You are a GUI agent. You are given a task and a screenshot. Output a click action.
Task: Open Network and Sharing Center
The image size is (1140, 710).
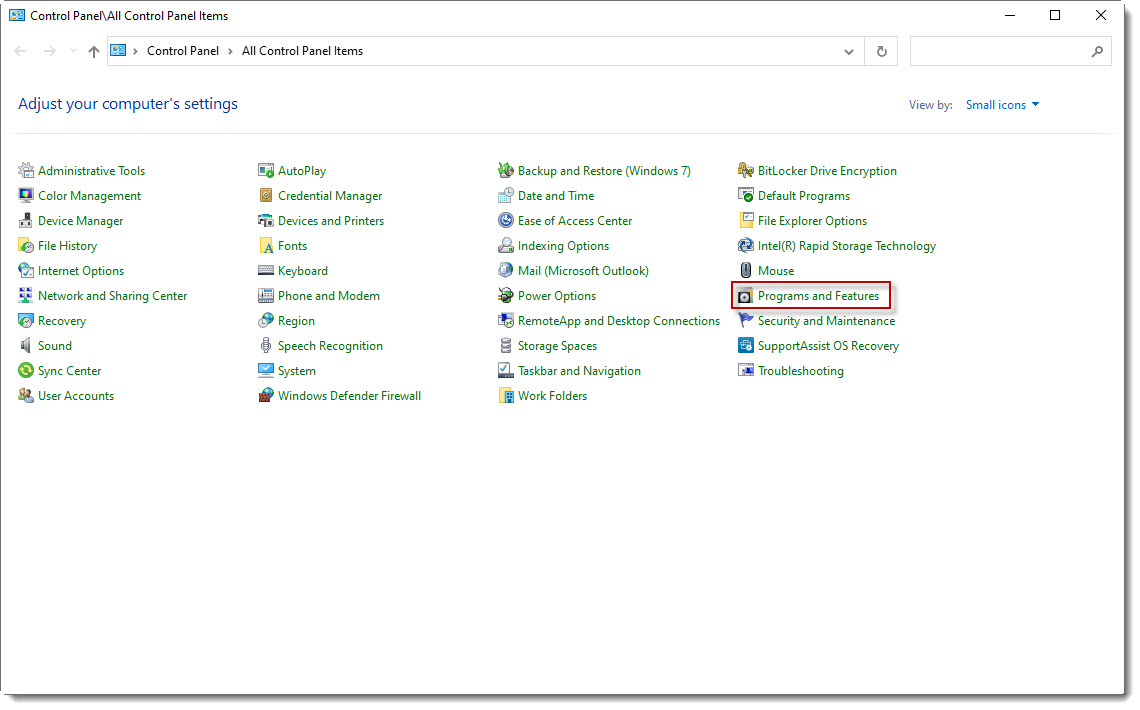pos(113,296)
